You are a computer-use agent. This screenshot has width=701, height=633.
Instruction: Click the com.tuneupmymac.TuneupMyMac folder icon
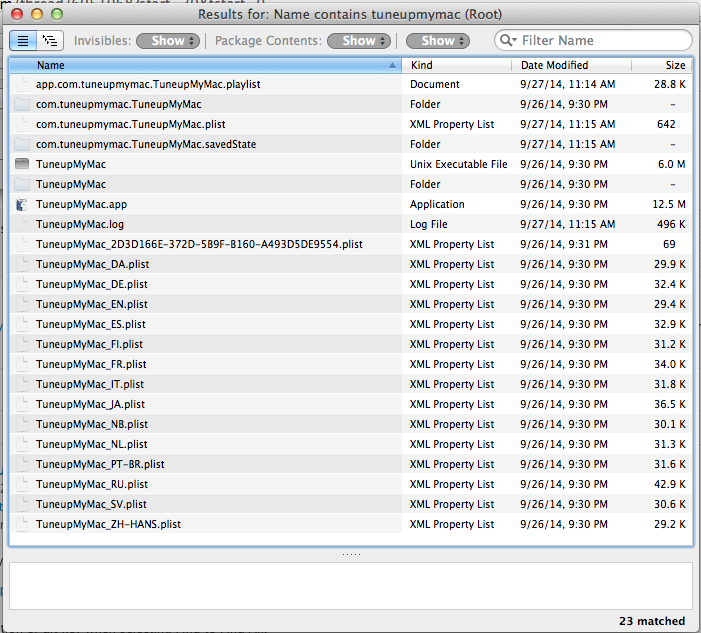tap(21, 104)
